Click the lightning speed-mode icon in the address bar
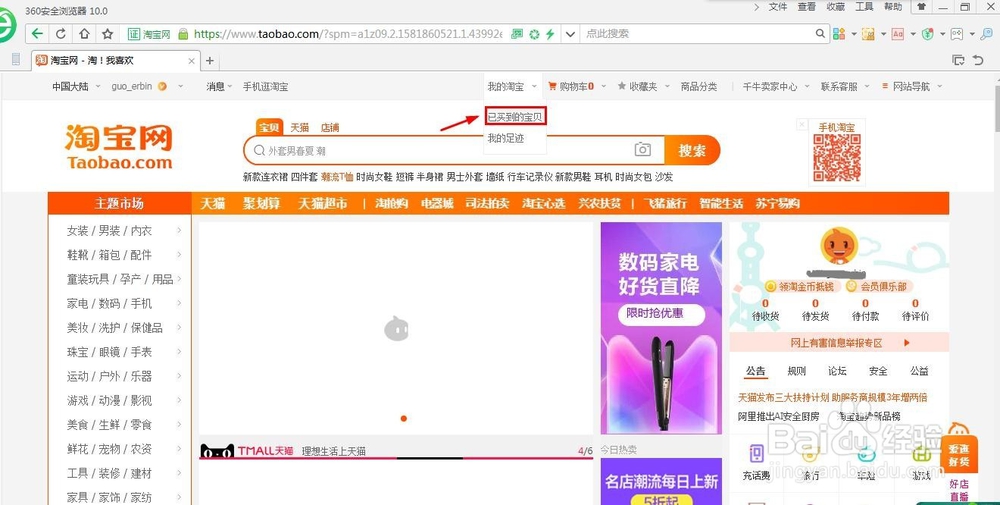 point(550,34)
